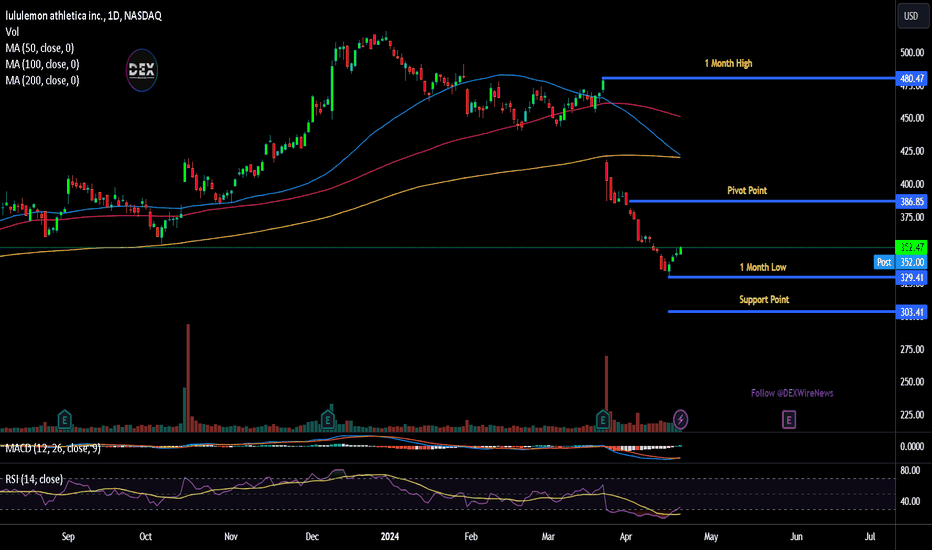This screenshot has height=550, width=932.
Task: Click the May label on time axis
Action: point(711,536)
